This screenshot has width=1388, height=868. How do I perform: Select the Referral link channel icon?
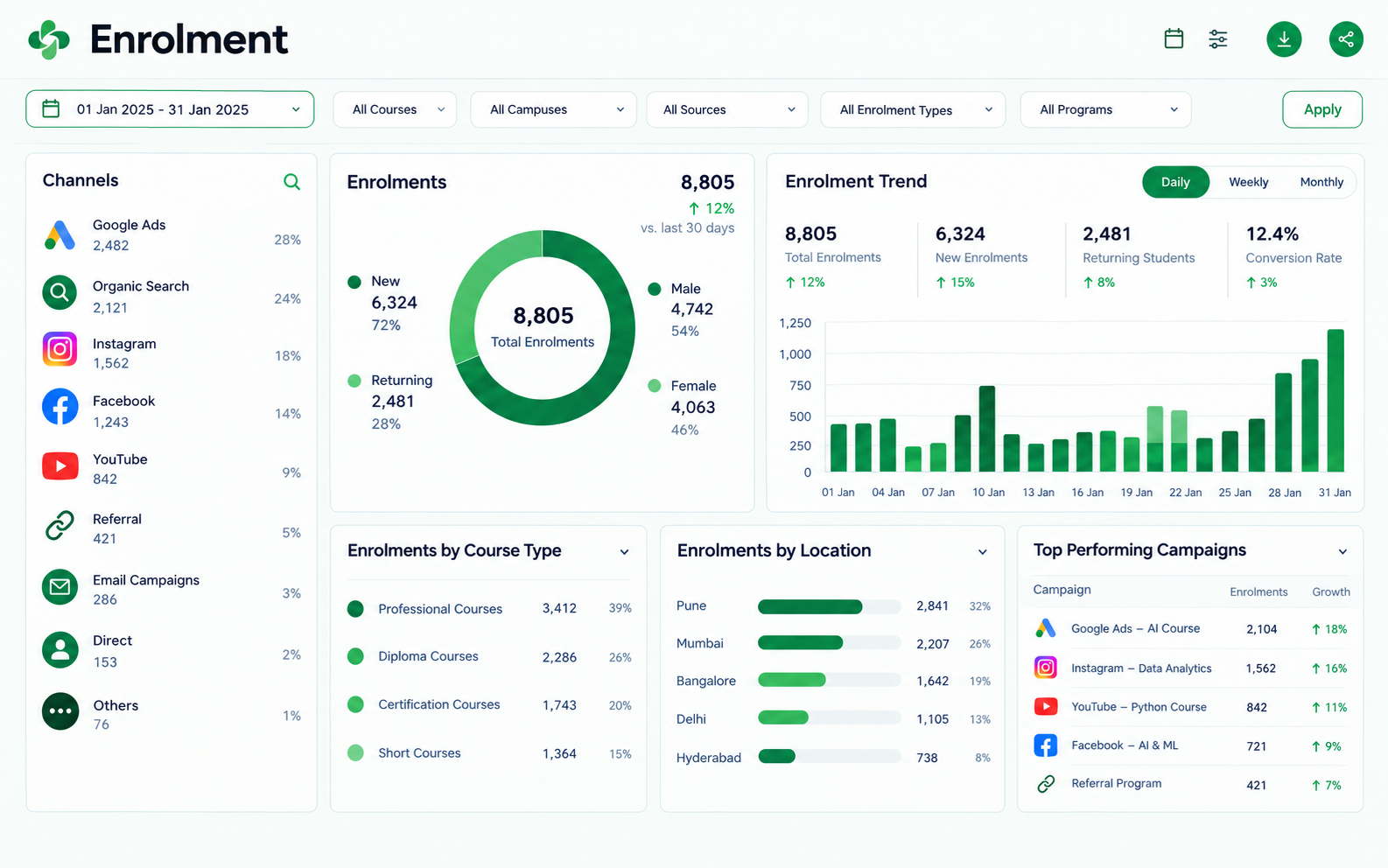60,526
